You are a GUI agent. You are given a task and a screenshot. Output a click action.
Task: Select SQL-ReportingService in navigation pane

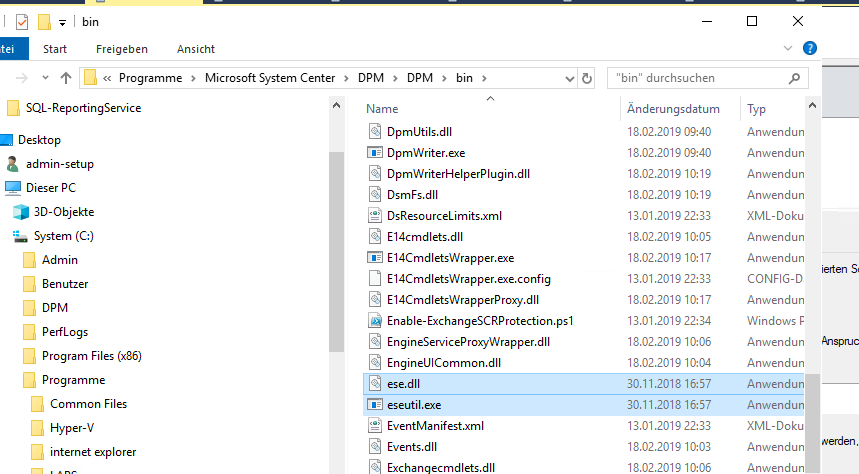point(83,108)
